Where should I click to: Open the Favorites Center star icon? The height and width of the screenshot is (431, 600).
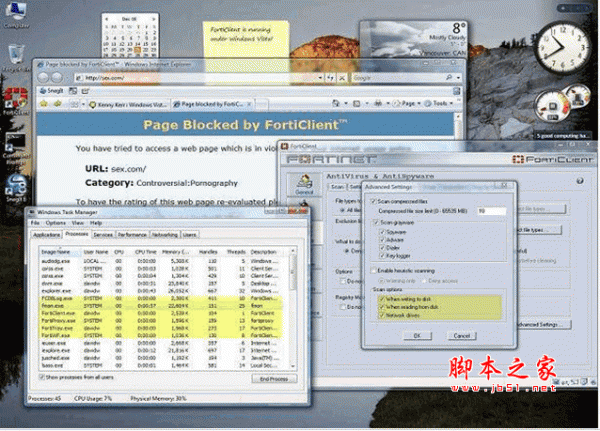[x=44, y=104]
